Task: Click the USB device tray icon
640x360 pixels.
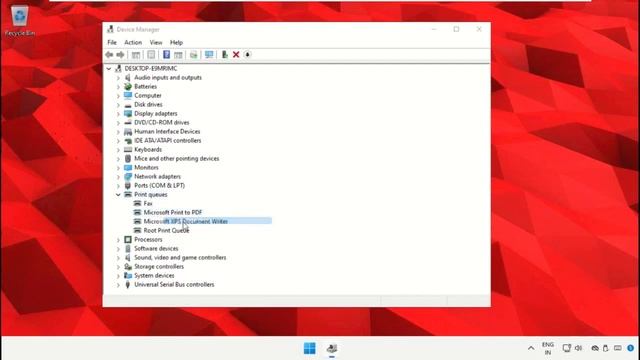Action: (x=606, y=348)
